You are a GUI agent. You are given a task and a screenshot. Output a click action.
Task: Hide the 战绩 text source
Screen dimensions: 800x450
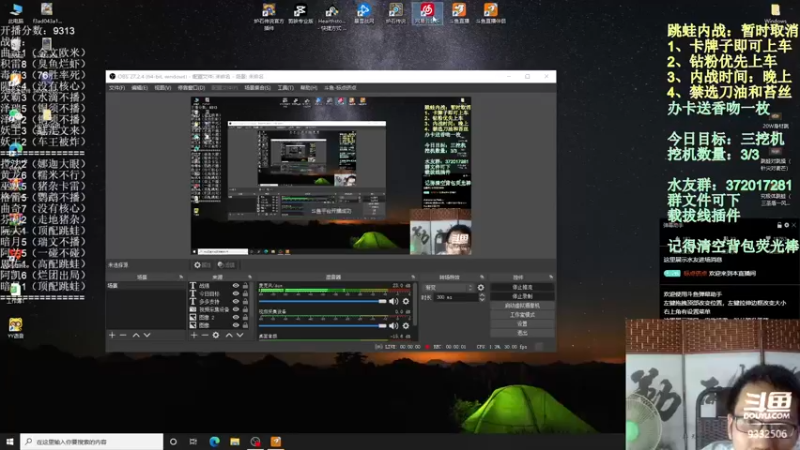(x=236, y=286)
